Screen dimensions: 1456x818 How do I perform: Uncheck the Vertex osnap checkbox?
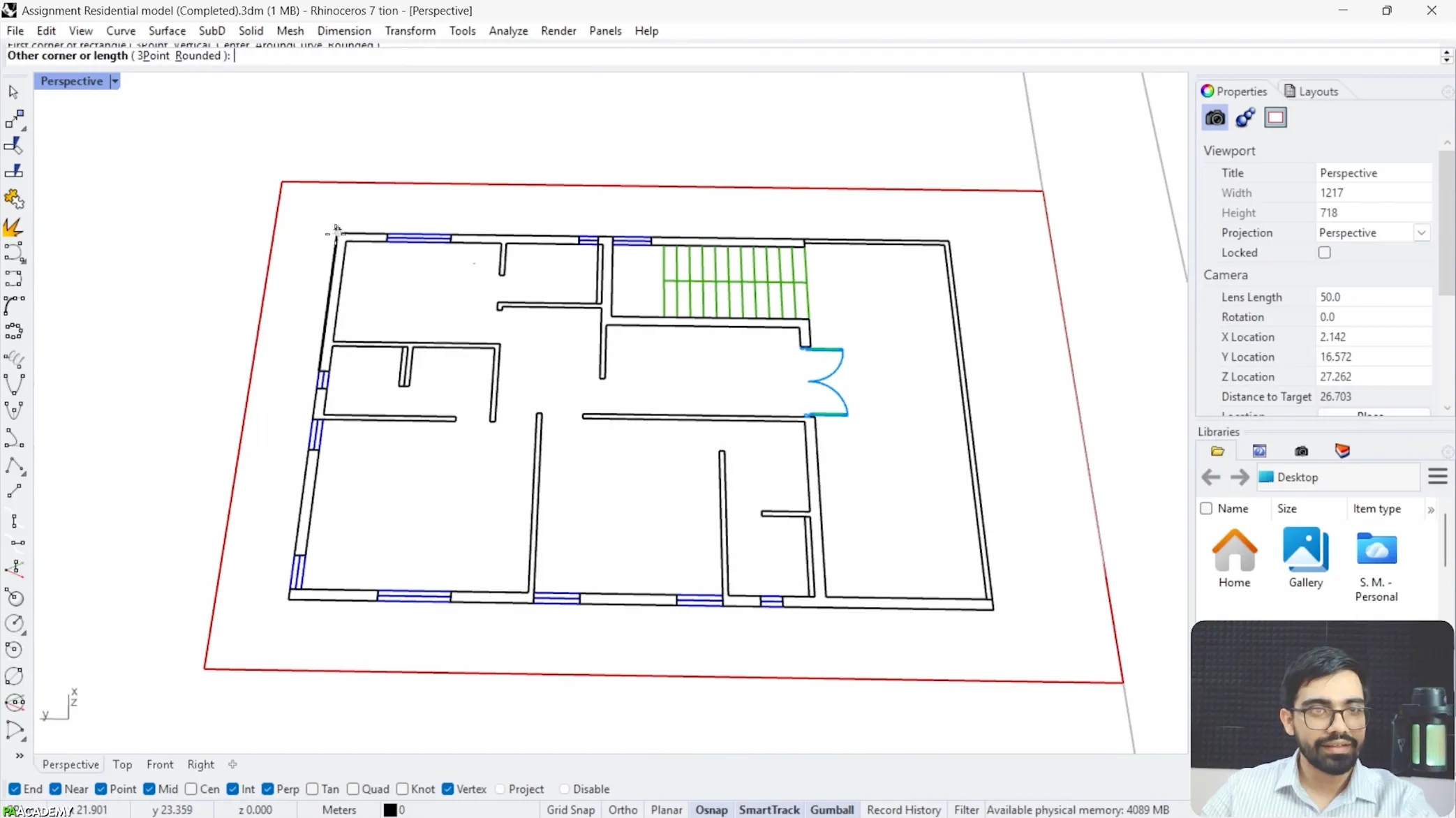[x=448, y=789]
